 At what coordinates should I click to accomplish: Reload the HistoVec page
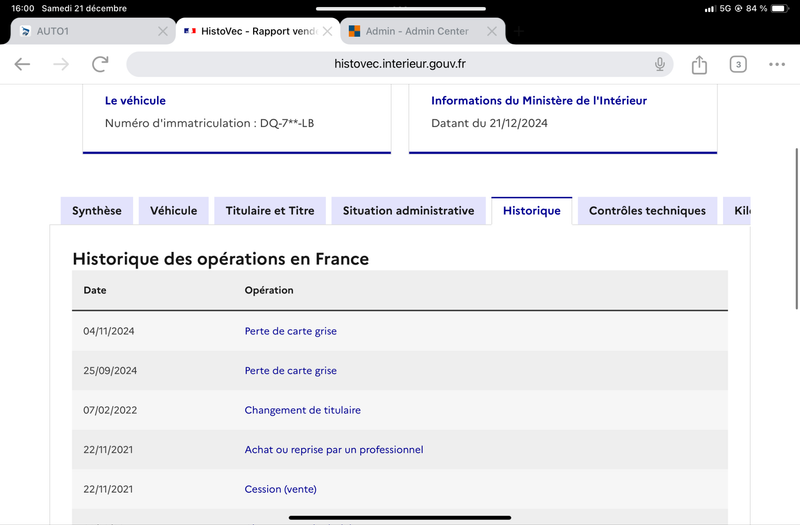100,64
